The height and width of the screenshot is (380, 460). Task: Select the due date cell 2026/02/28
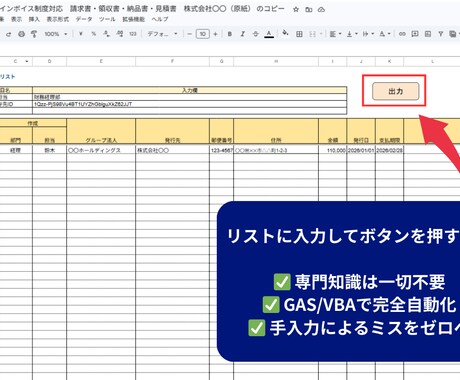pyautogui.click(x=389, y=150)
